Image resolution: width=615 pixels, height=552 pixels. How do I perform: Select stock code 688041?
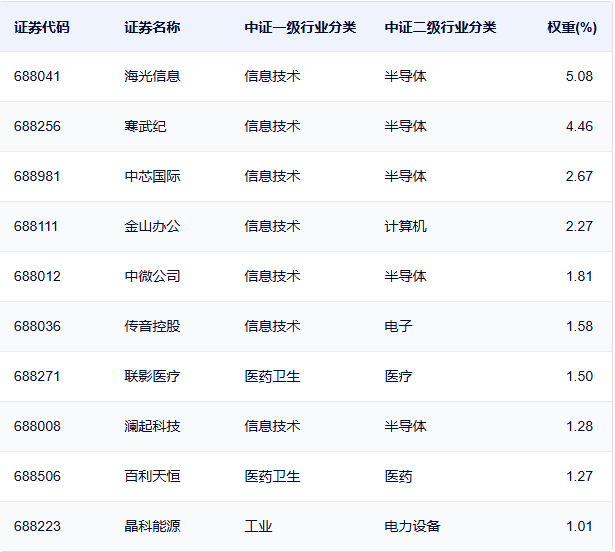(37, 76)
